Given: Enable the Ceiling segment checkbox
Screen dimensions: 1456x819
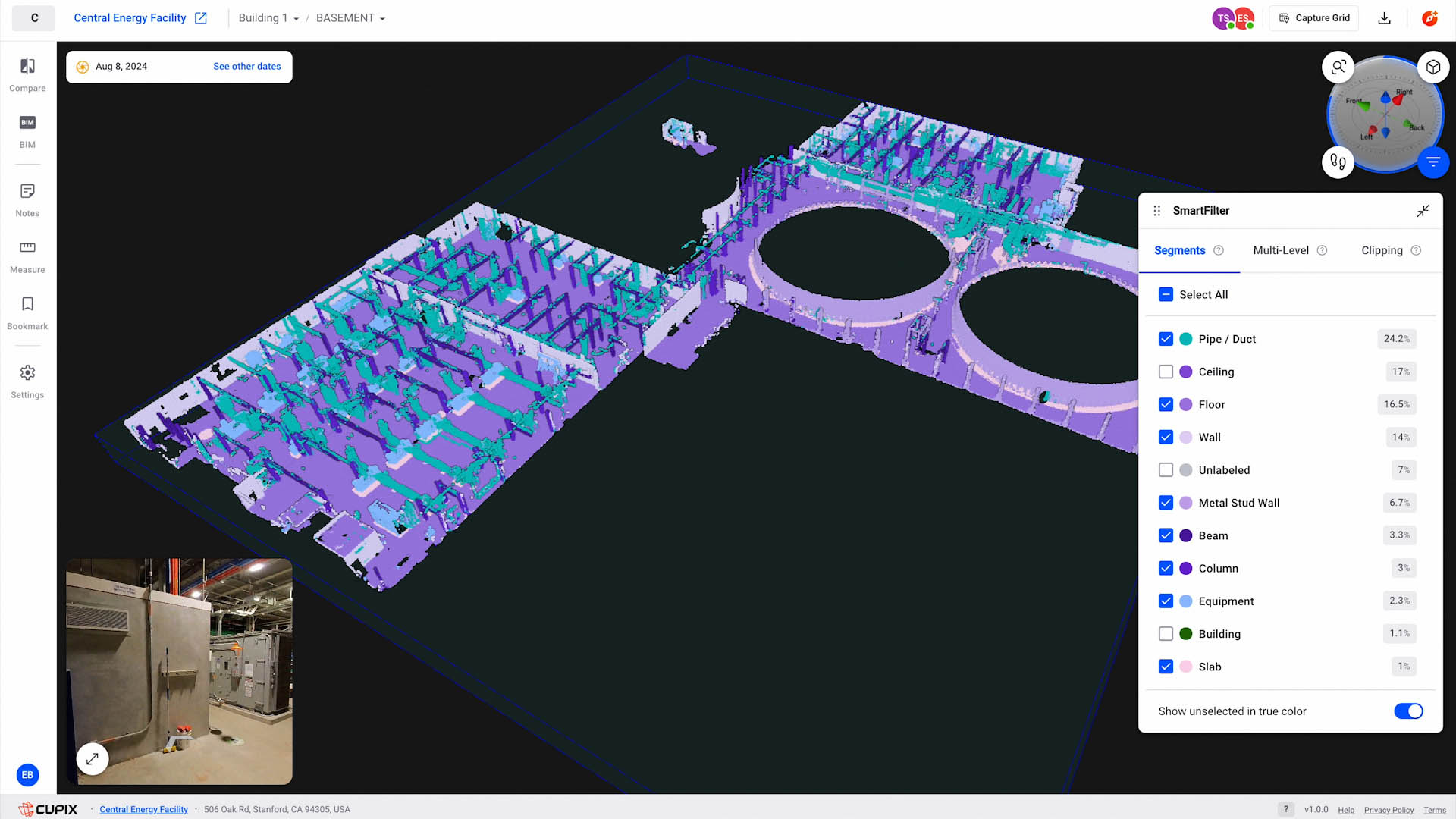Looking at the screenshot, I should click(1166, 372).
